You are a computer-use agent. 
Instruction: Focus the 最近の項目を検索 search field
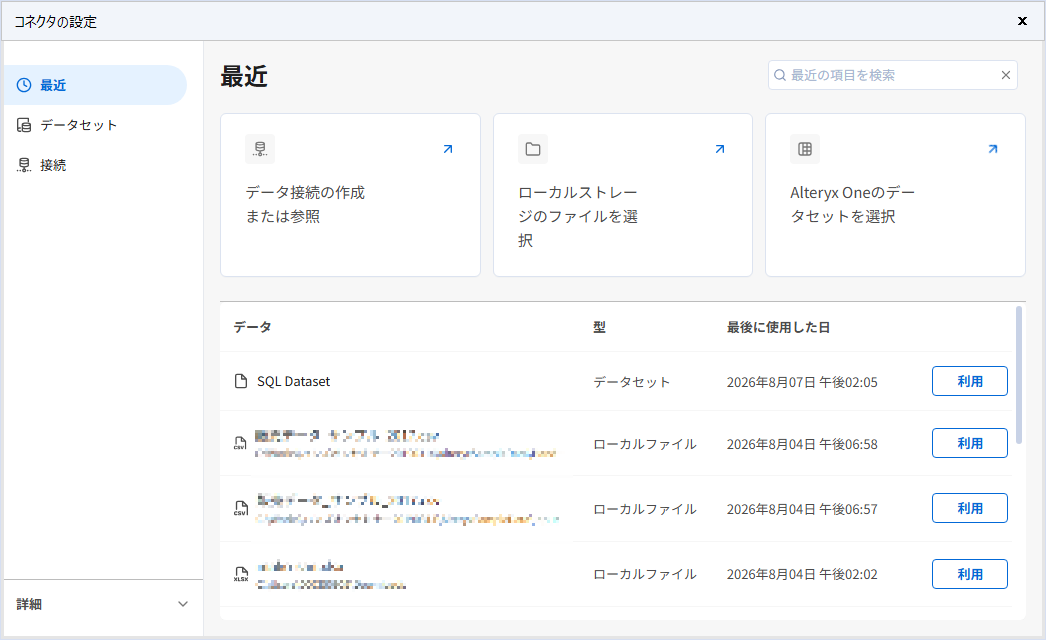pos(893,75)
